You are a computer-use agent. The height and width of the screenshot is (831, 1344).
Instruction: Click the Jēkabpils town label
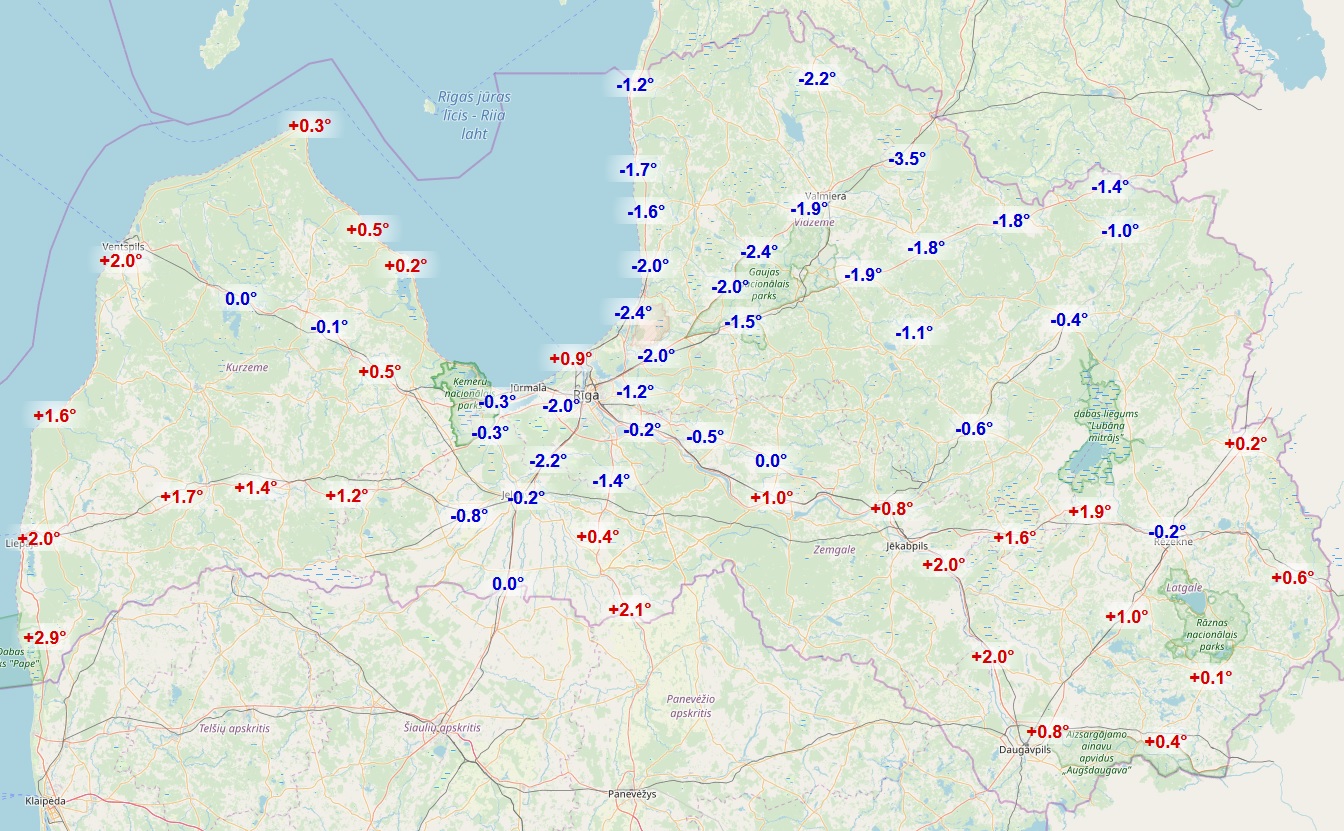coord(908,546)
